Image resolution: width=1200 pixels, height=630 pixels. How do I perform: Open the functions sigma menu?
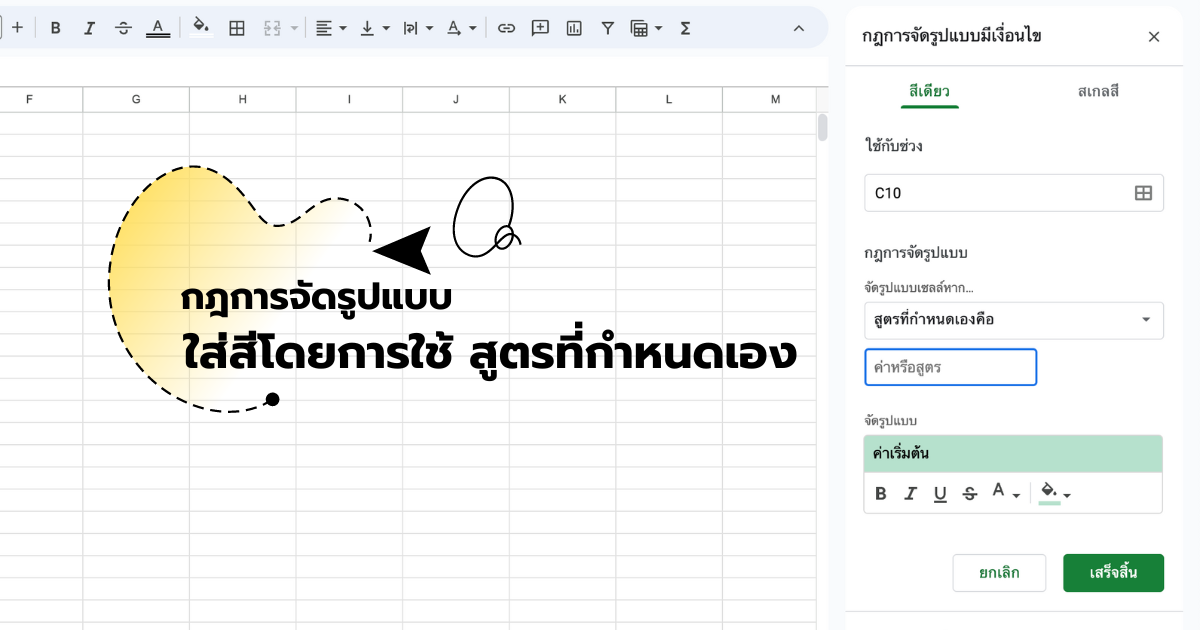685,28
